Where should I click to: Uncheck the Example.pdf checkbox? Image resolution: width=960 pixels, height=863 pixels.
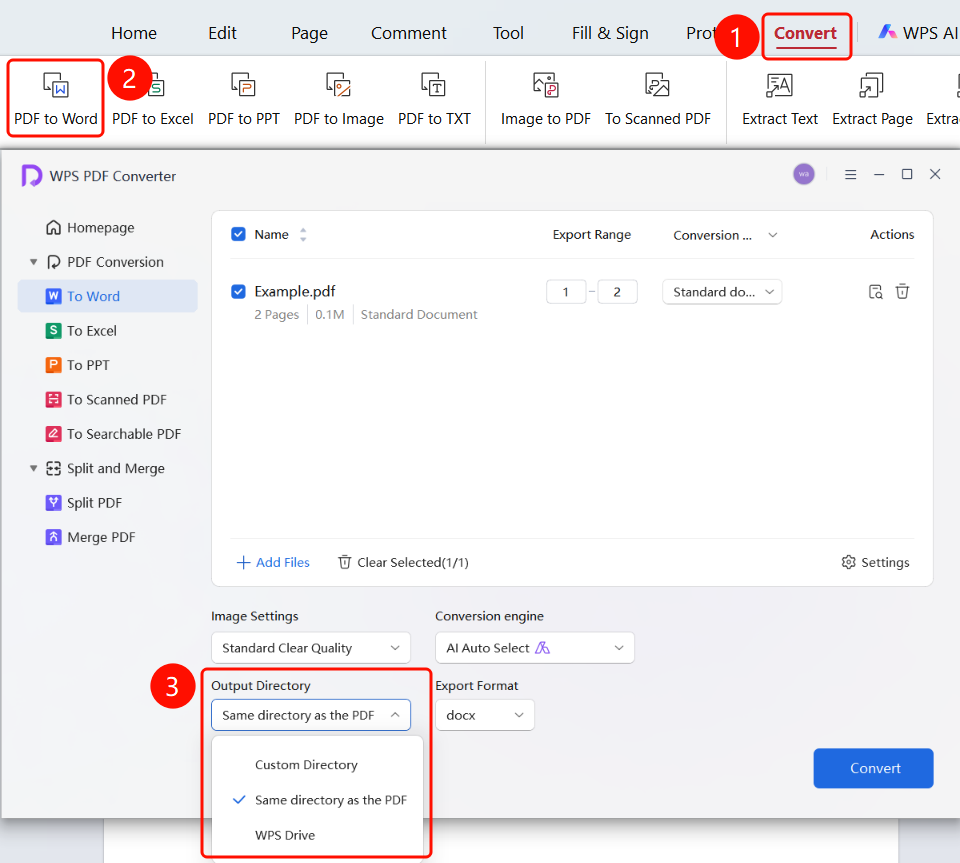(x=238, y=291)
